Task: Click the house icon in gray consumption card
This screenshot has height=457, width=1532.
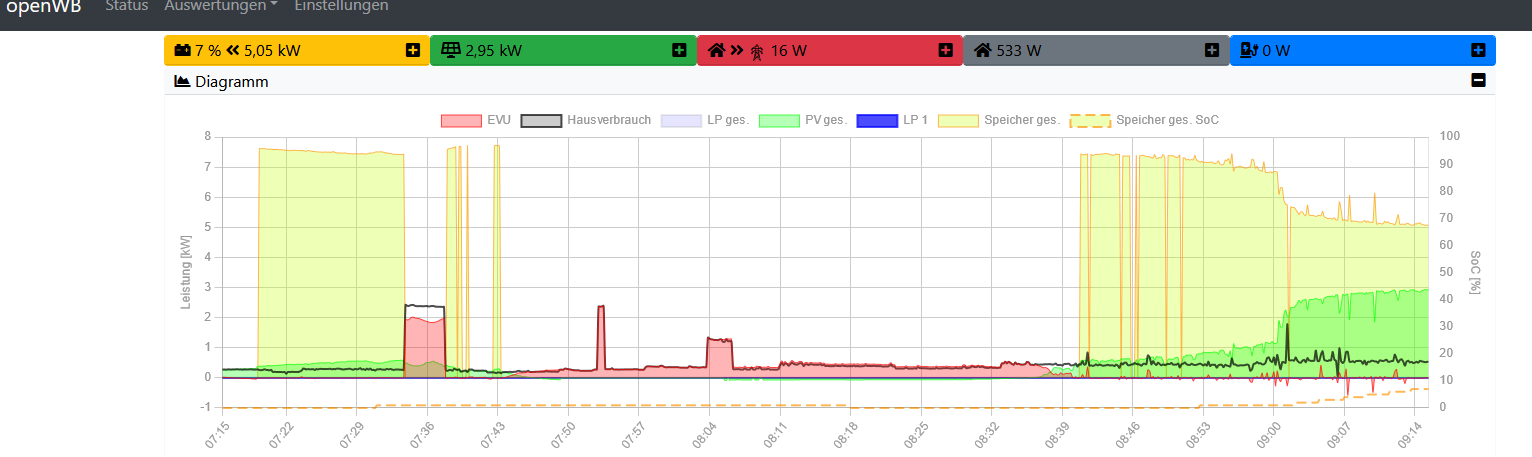Action: [x=983, y=50]
